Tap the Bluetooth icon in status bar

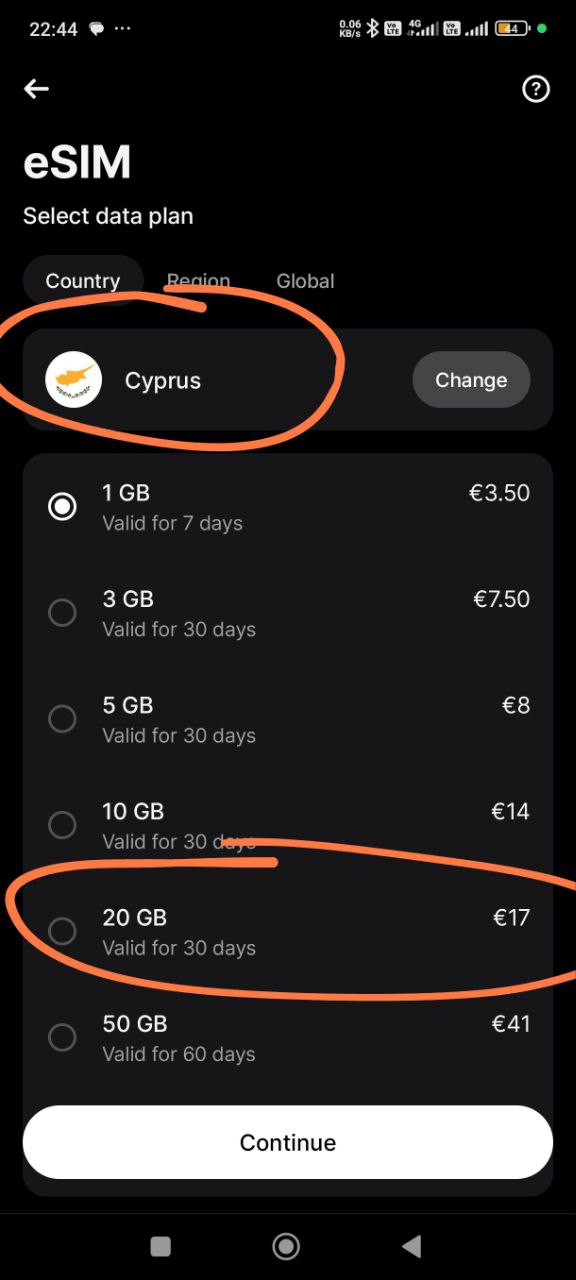[x=372, y=29]
